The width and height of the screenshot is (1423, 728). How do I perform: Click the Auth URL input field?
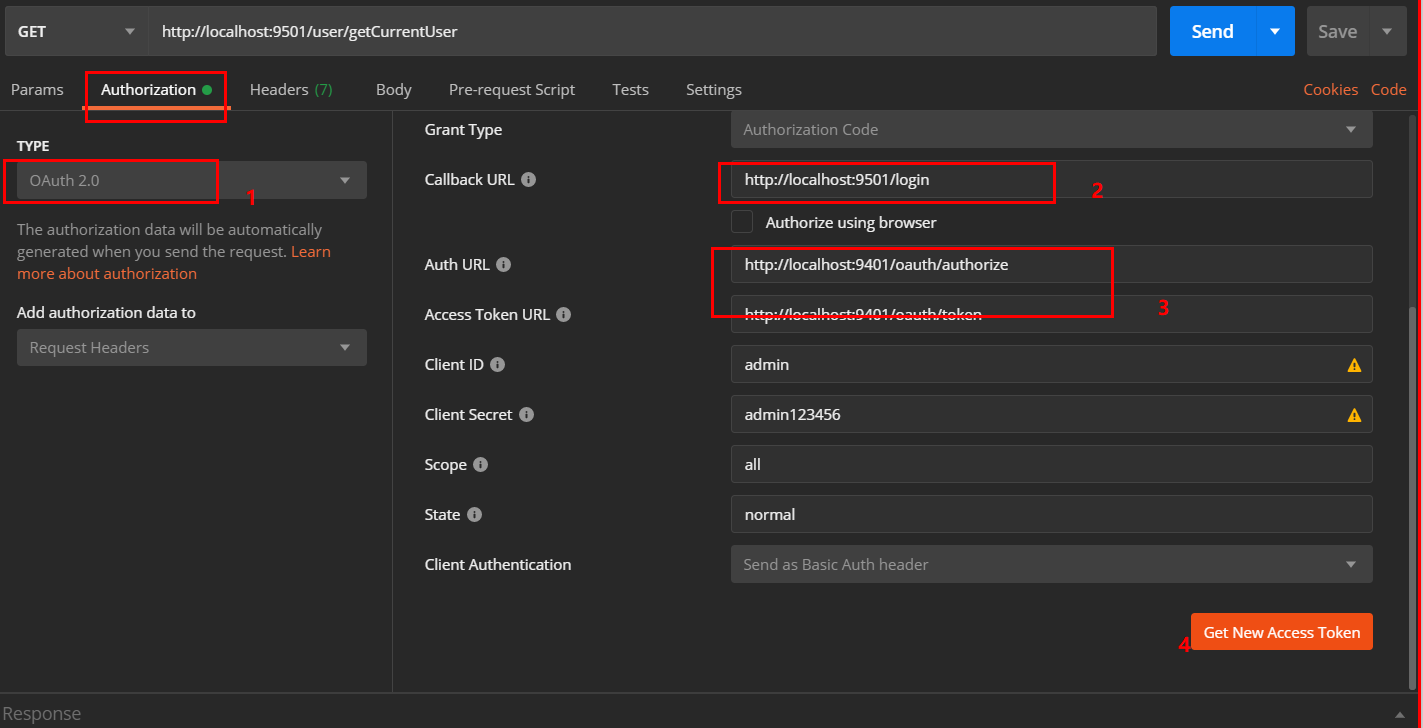coord(1052,265)
